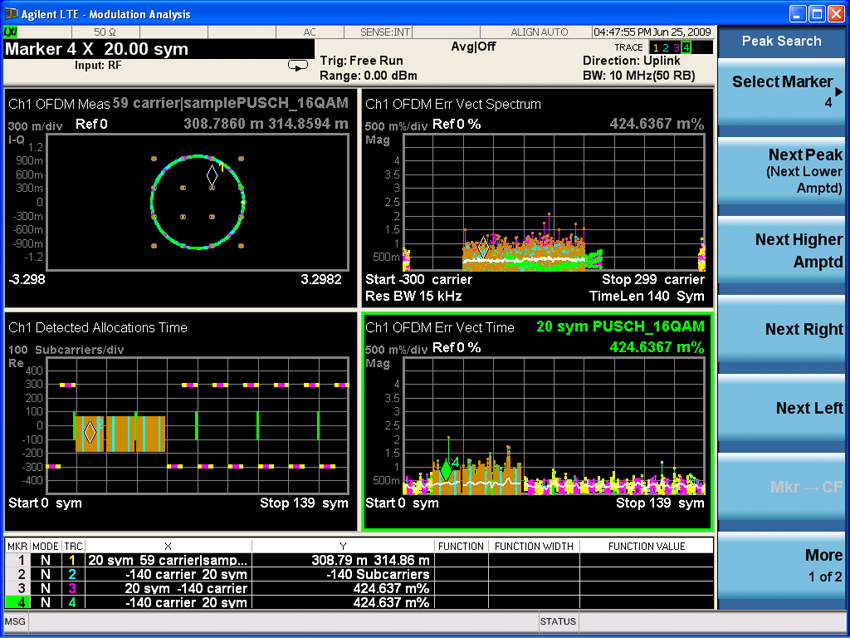Select the trace 4 indicator box

click(x=685, y=47)
